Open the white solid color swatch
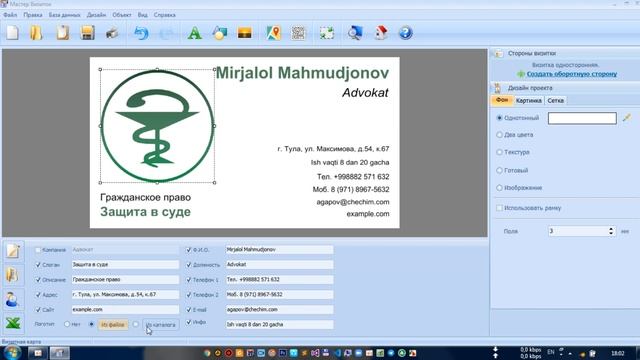The width and height of the screenshot is (640, 360). pos(582,118)
